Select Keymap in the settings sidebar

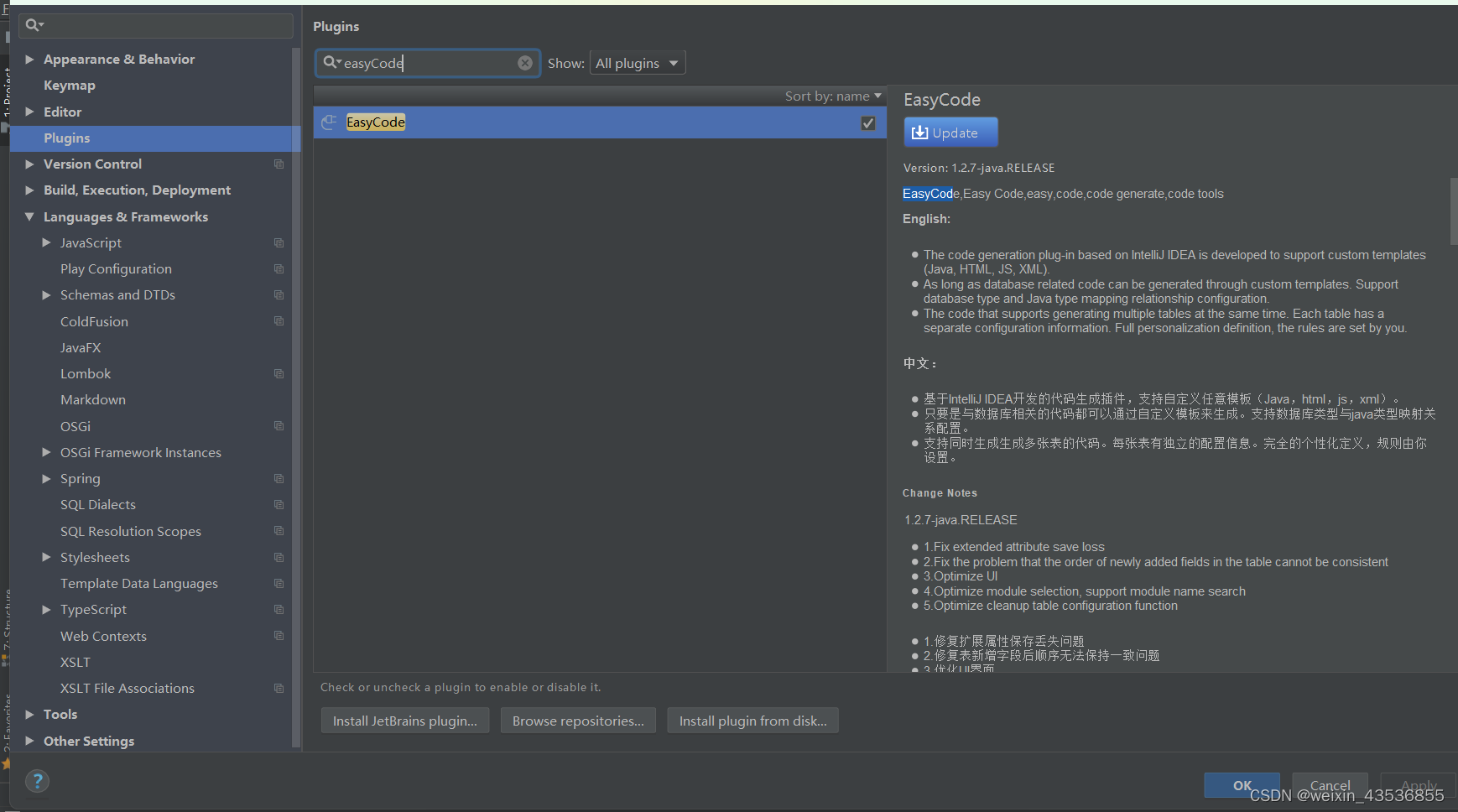click(70, 85)
